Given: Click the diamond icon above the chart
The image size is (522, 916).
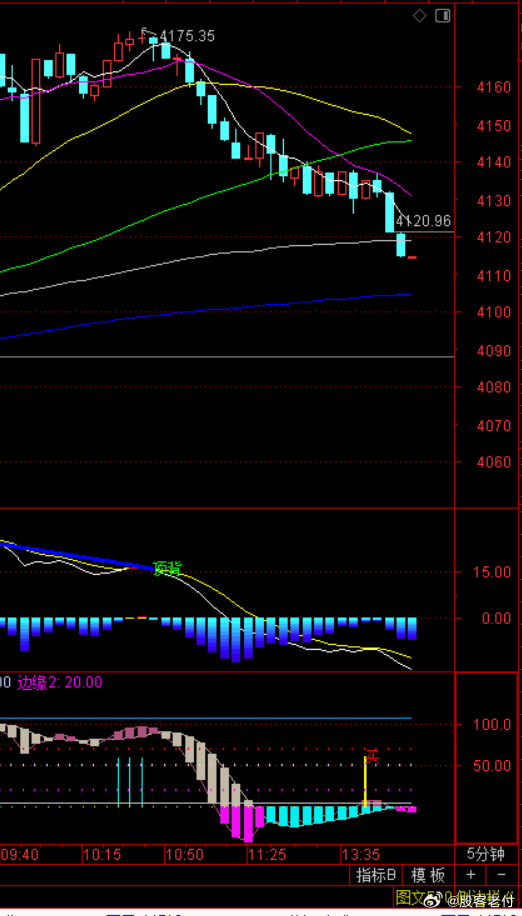Looking at the screenshot, I should pyautogui.click(x=419, y=16).
